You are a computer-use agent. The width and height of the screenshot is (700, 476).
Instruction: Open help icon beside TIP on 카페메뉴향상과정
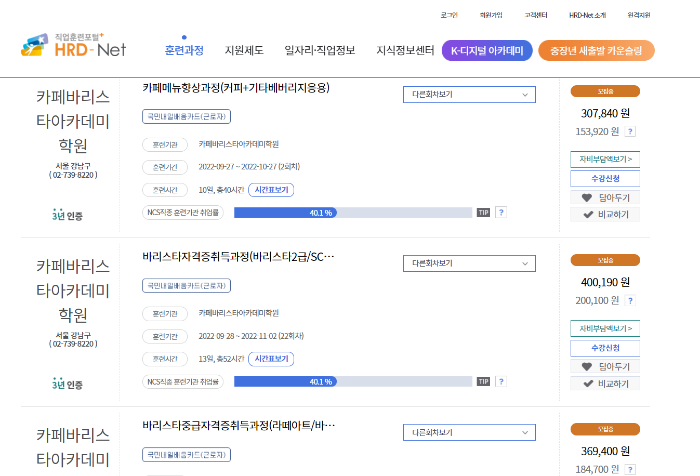coord(501,213)
